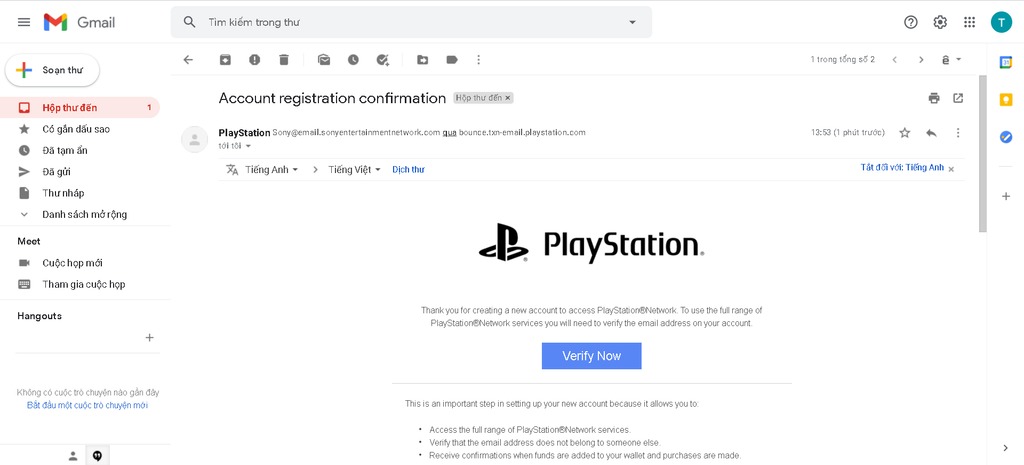The height and width of the screenshot is (465, 1024).
Task: Click the mail search field
Action: (410, 22)
